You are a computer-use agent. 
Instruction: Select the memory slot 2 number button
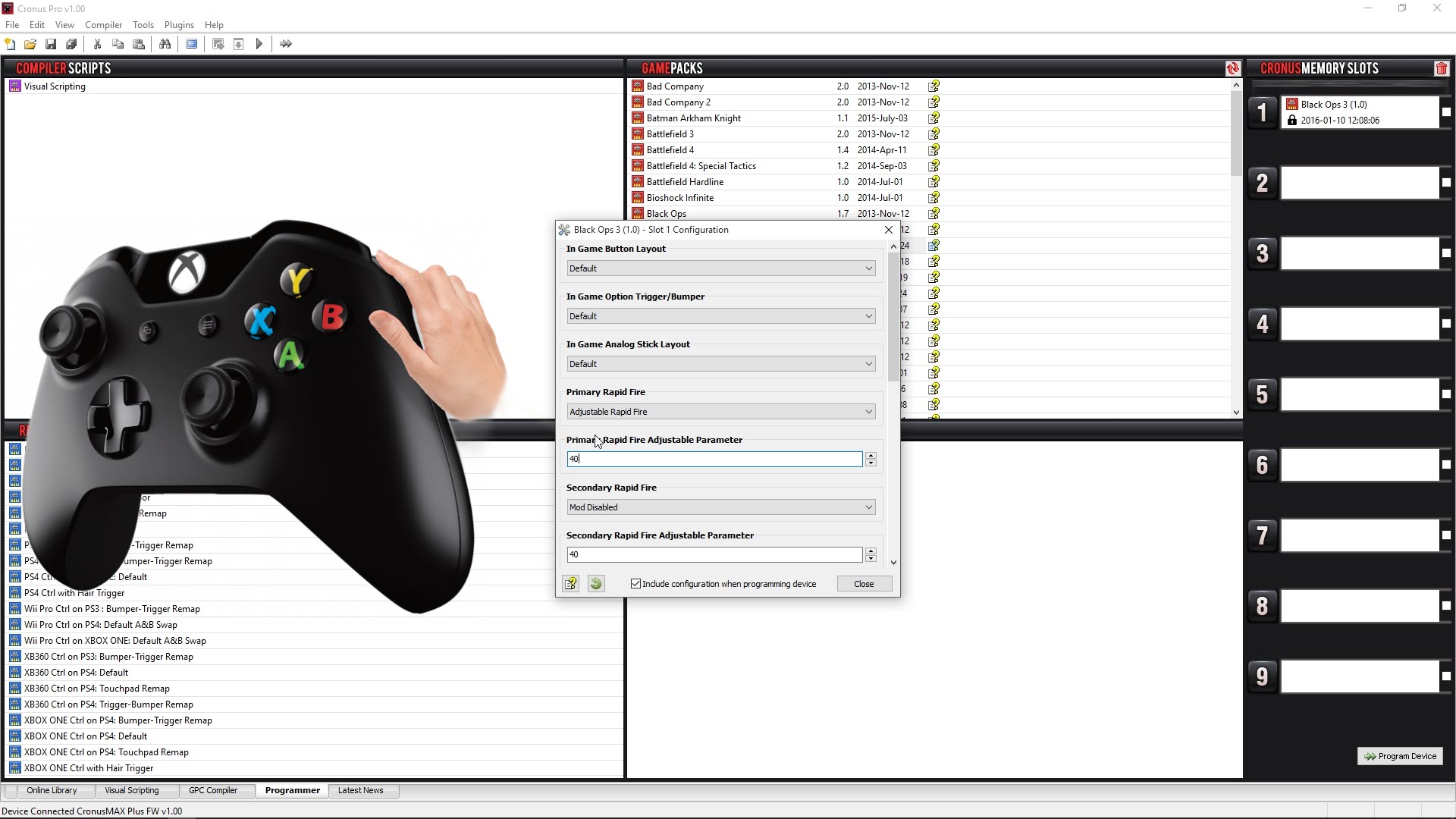tap(1262, 183)
